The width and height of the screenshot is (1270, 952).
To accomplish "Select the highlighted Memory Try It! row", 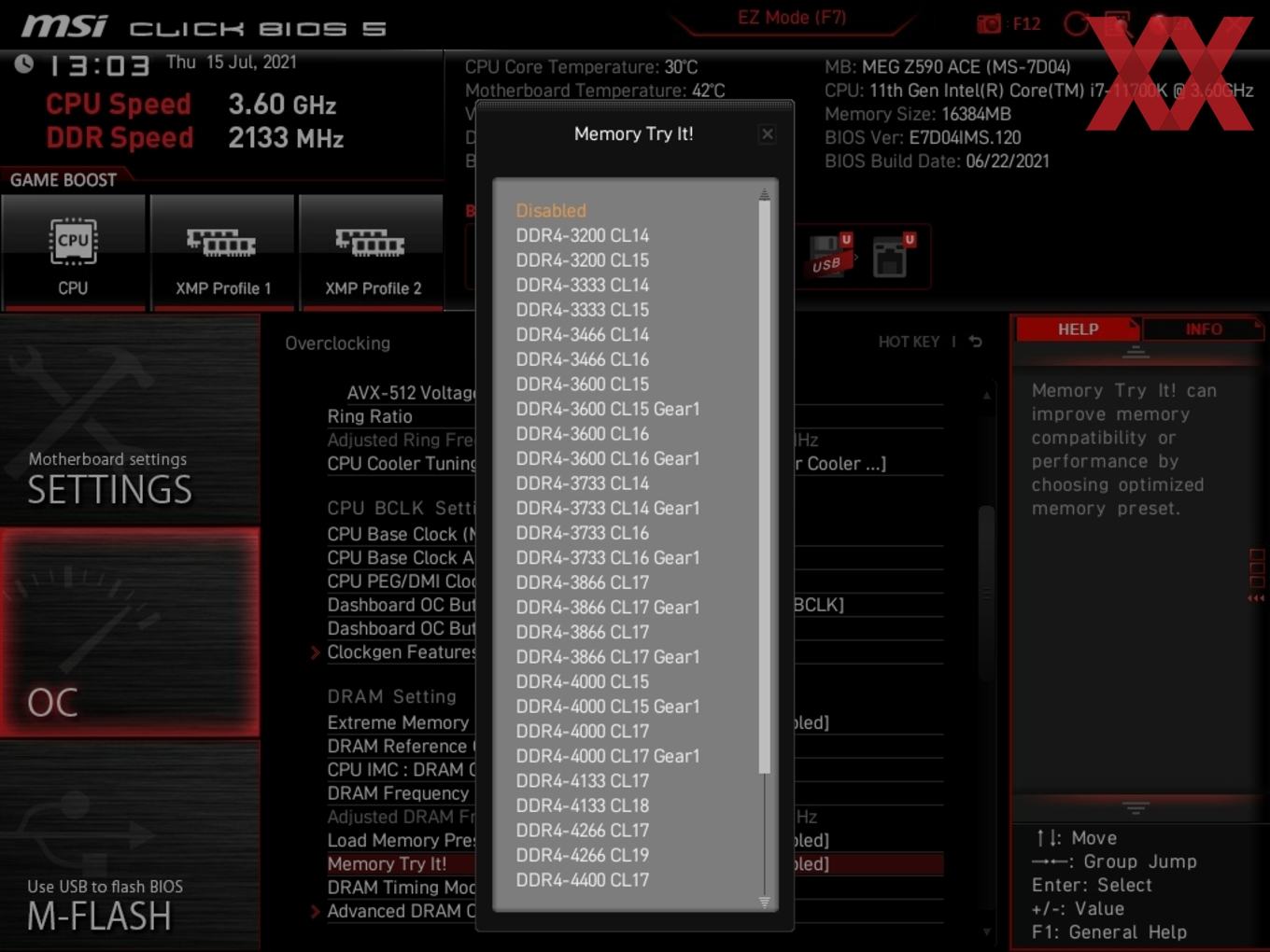I will pos(635,864).
